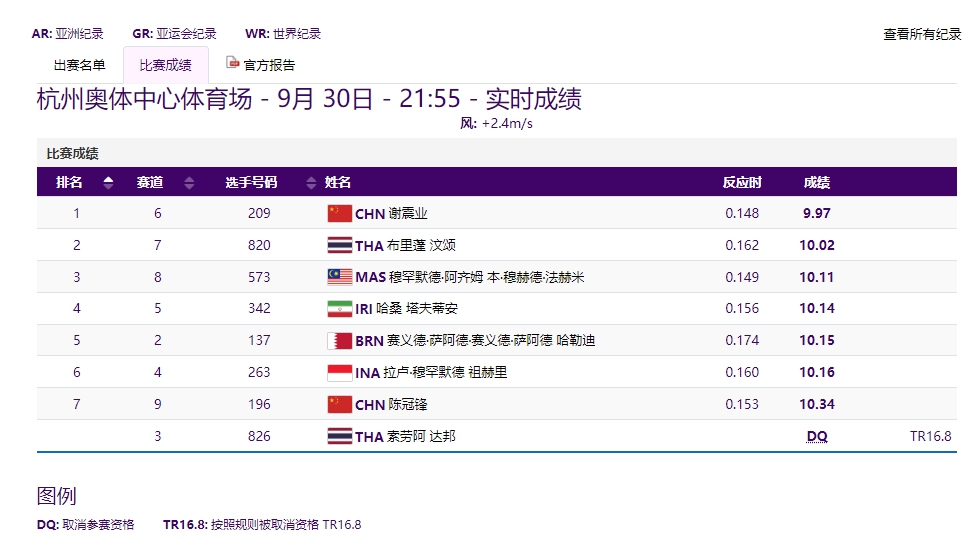Click the Iran flag beside 哈桑 塔夫蒂安

pos(340,309)
